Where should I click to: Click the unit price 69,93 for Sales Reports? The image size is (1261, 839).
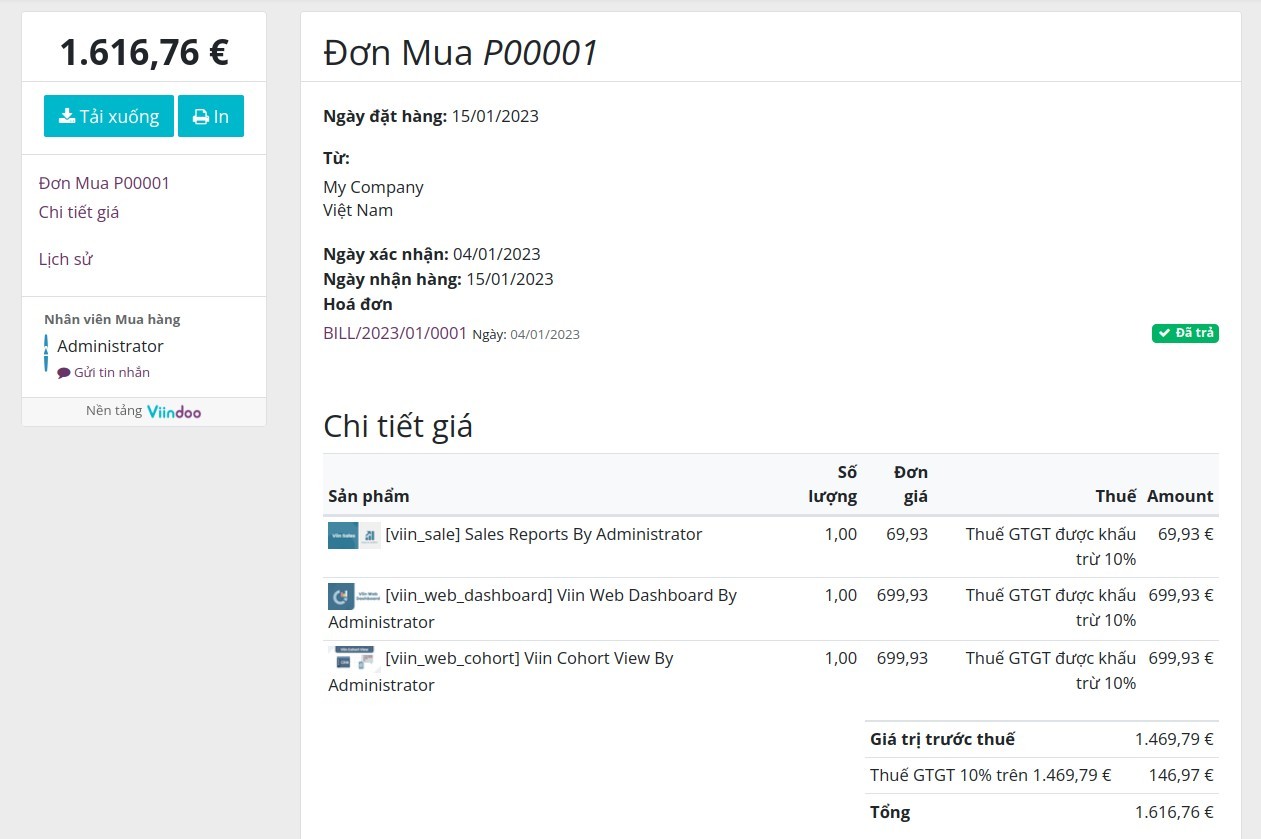click(907, 534)
